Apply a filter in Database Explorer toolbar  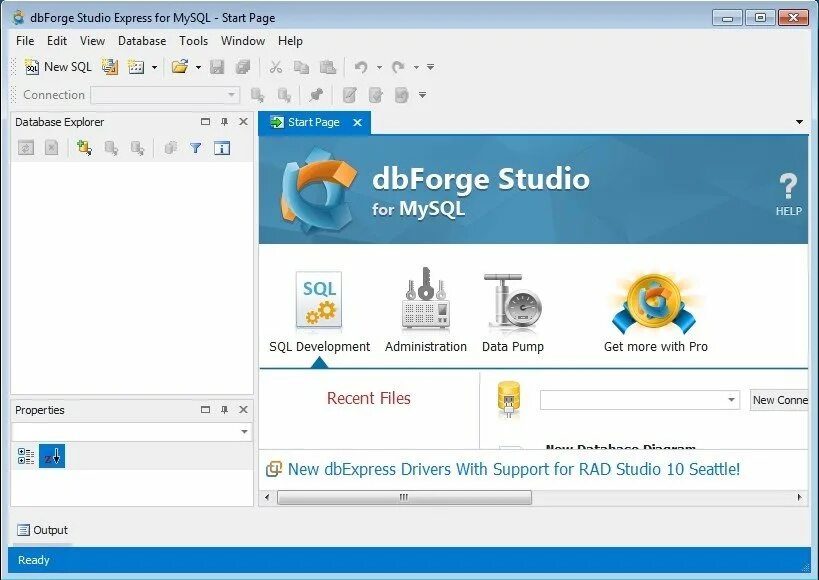coord(195,147)
